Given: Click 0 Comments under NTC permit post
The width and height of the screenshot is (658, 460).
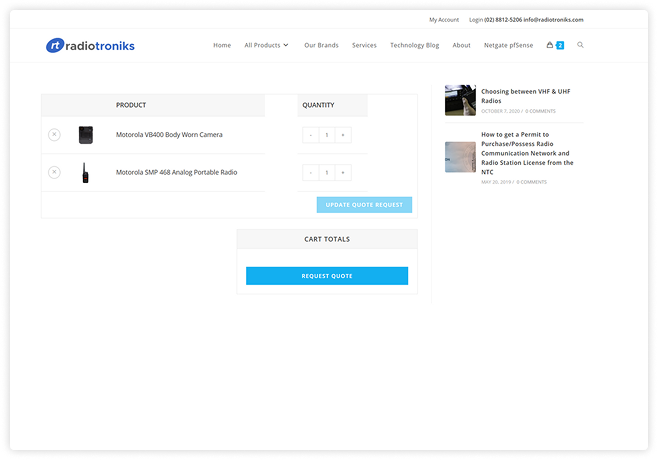Looking at the screenshot, I should pos(531,182).
